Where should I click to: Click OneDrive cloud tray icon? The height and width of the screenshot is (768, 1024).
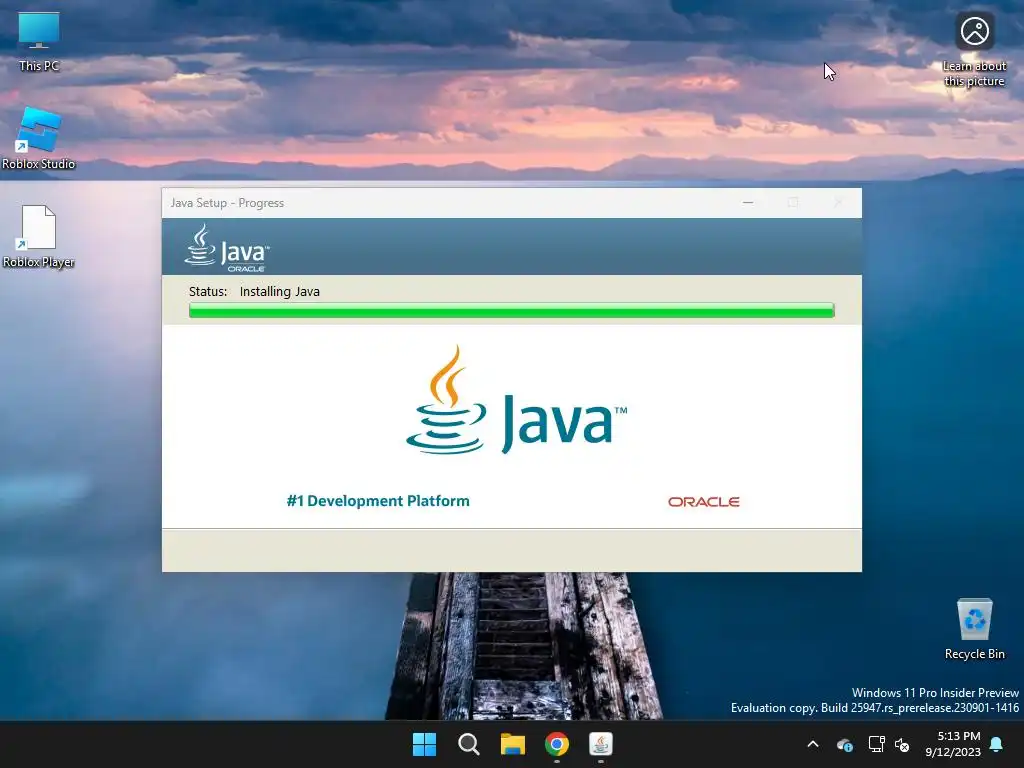845,744
